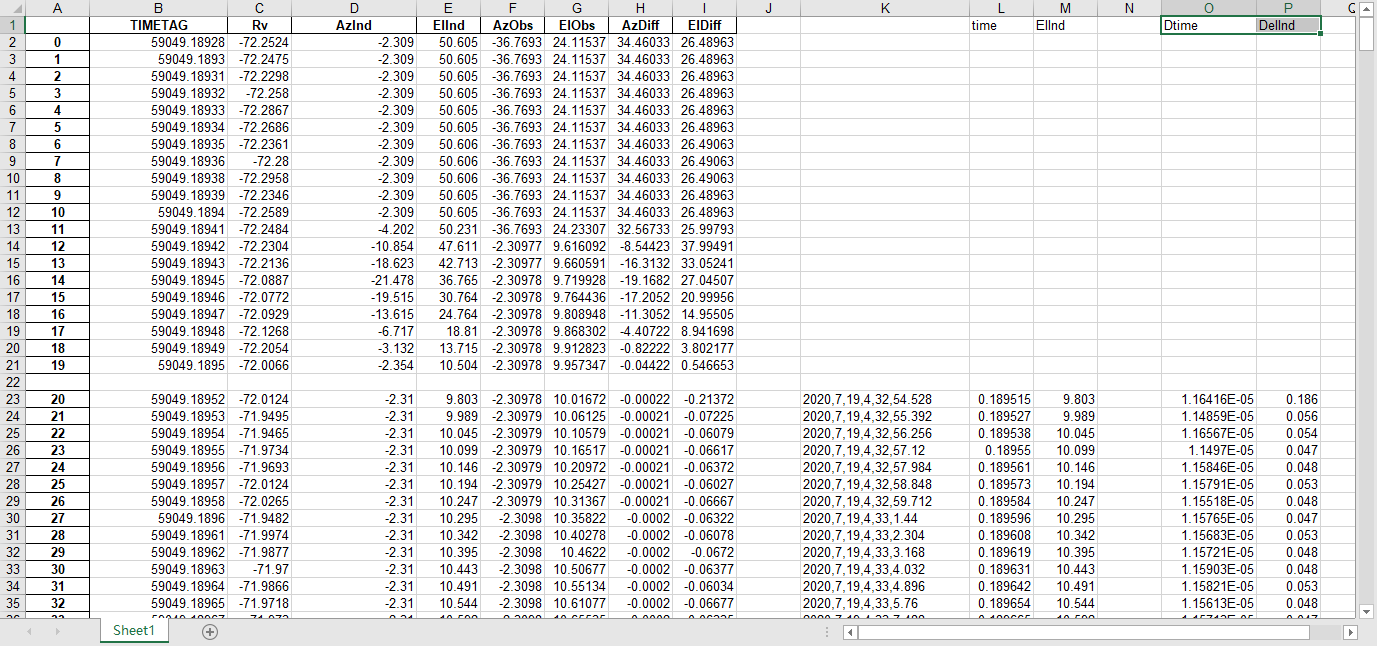Click the vertical scrollbar thumb
This screenshot has width=1377, height=646.
(x=1367, y=35)
